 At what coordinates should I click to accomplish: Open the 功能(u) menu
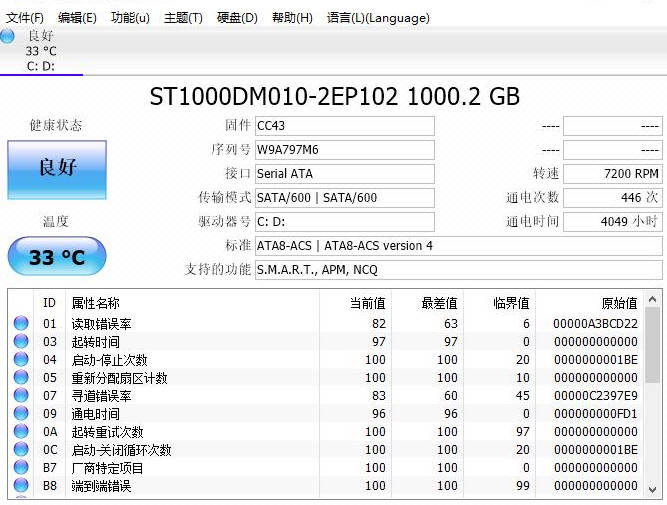coord(130,18)
